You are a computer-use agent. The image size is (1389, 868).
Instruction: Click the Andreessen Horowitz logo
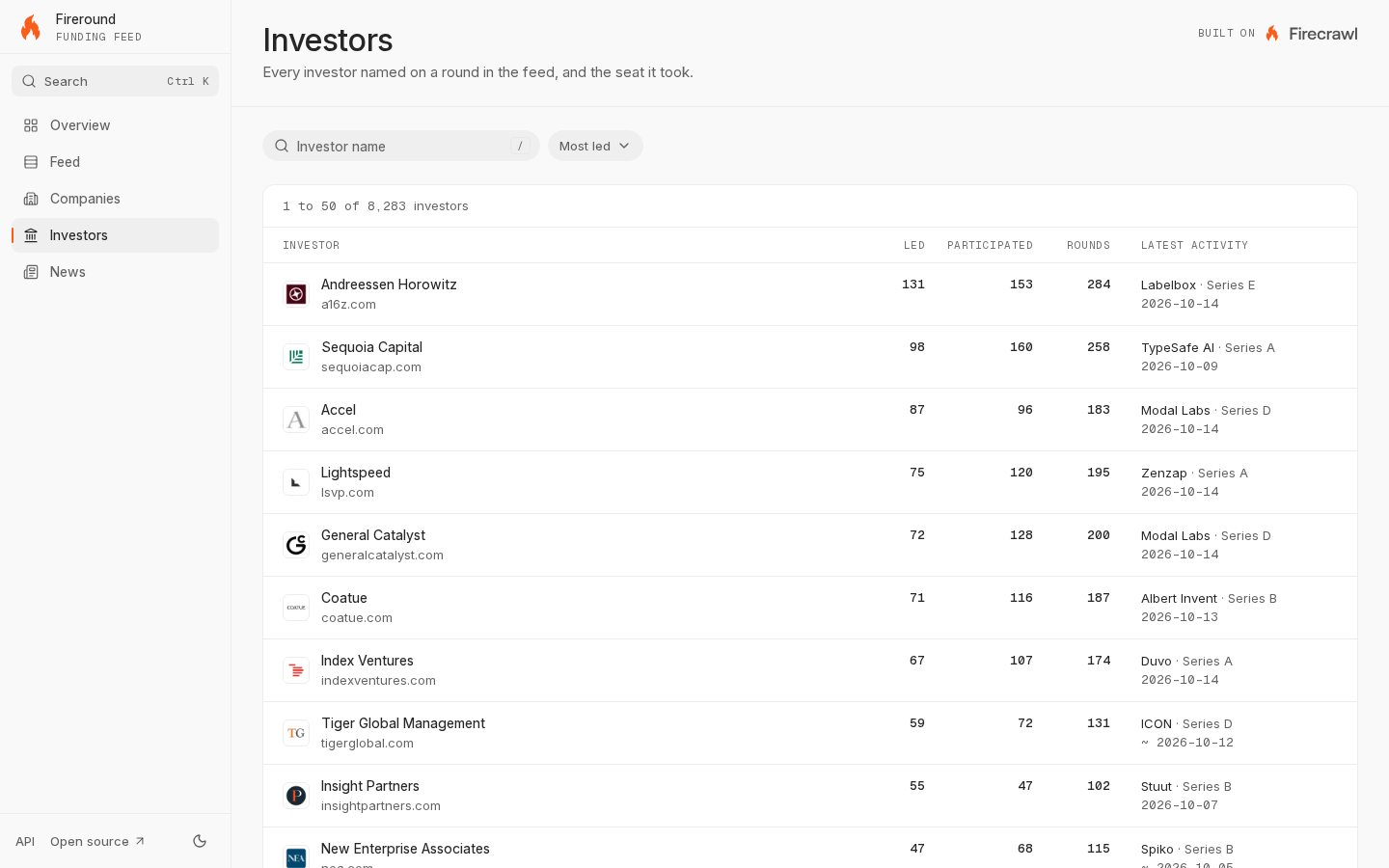pyautogui.click(x=296, y=294)
